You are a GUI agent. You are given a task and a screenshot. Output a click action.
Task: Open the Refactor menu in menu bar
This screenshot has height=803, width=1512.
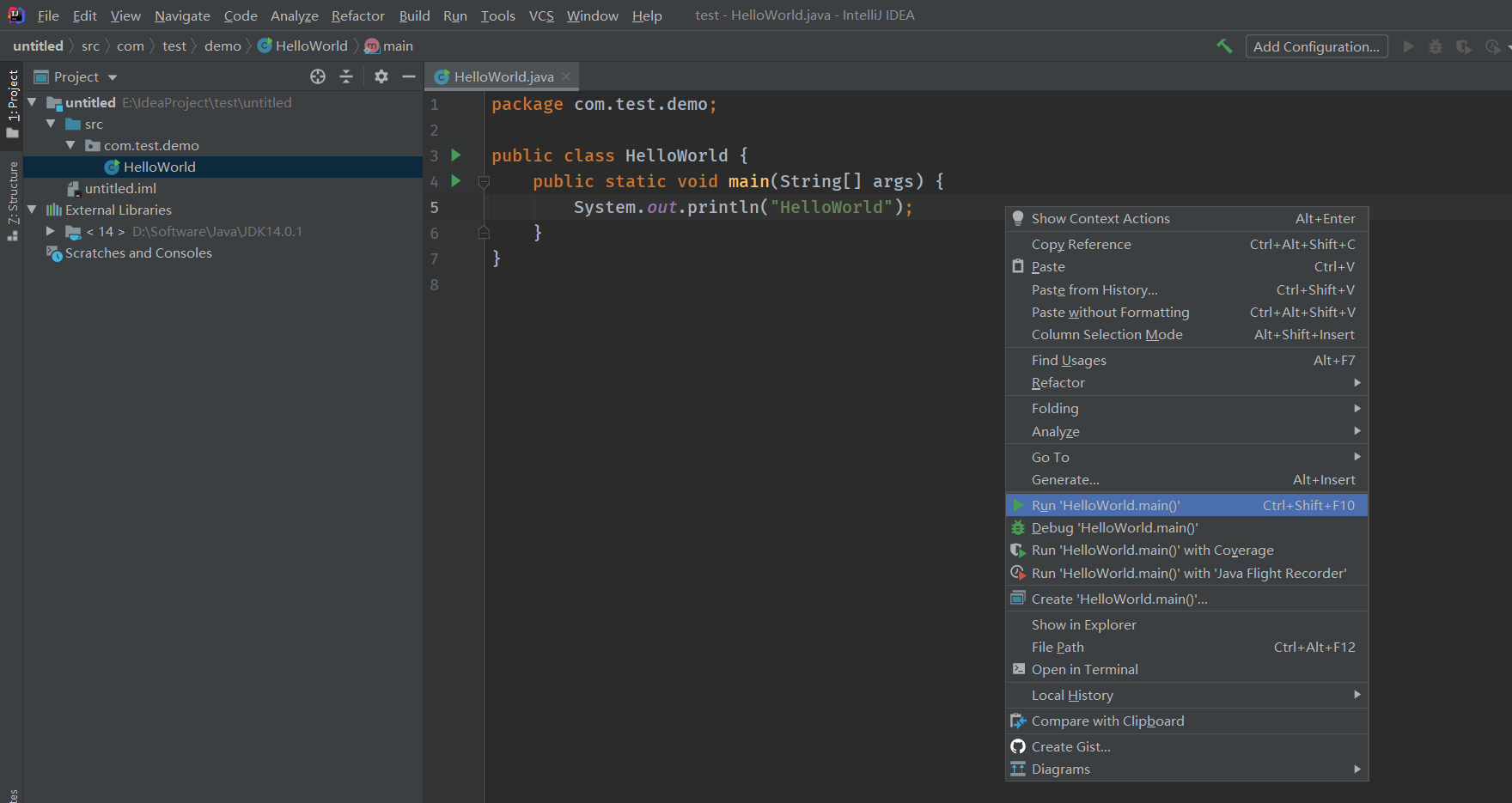358,15
